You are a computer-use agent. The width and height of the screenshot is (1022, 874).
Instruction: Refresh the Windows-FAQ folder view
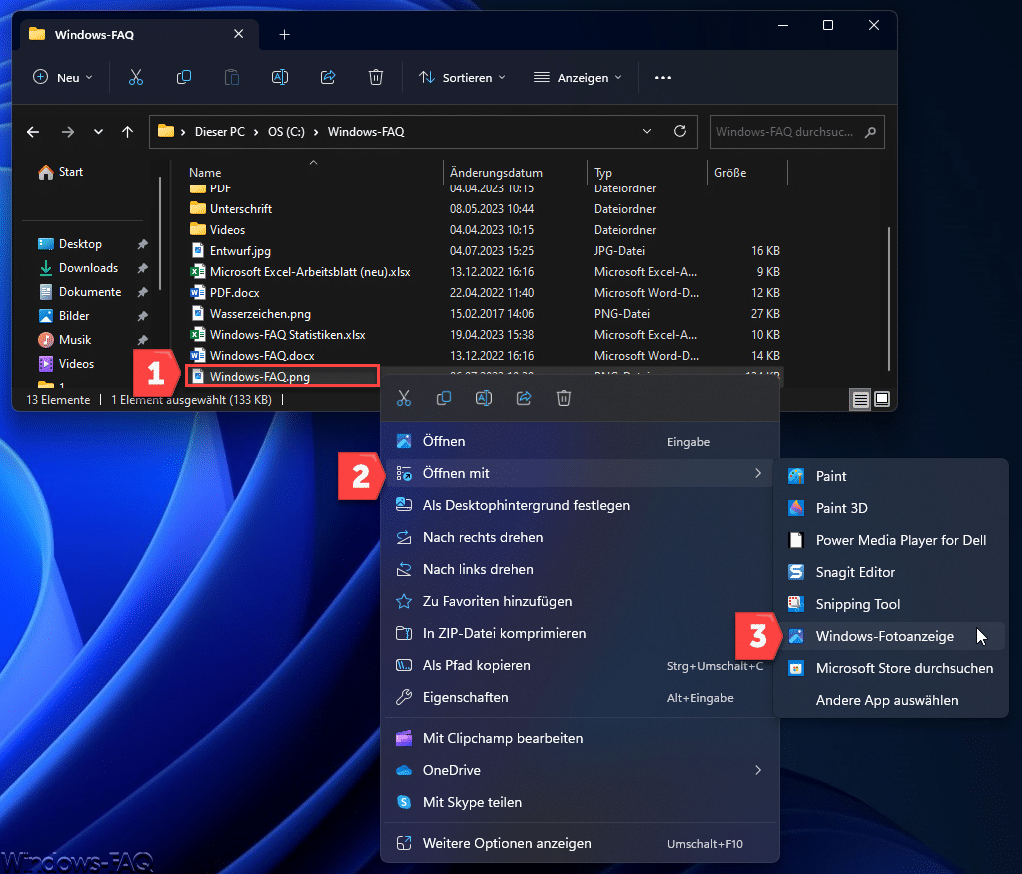[680, 132]
